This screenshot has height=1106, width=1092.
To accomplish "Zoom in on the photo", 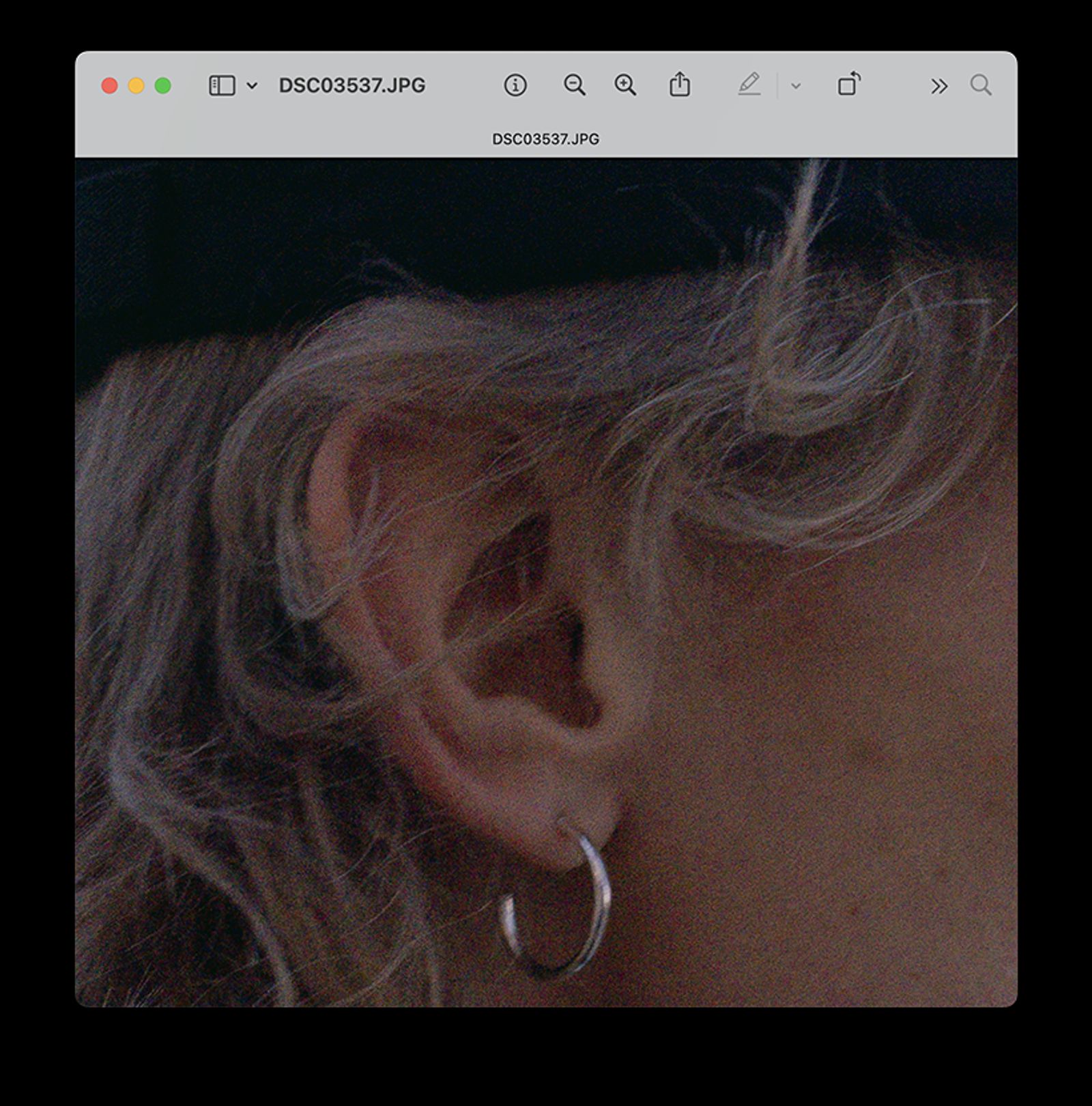I will tap(624, 85).
